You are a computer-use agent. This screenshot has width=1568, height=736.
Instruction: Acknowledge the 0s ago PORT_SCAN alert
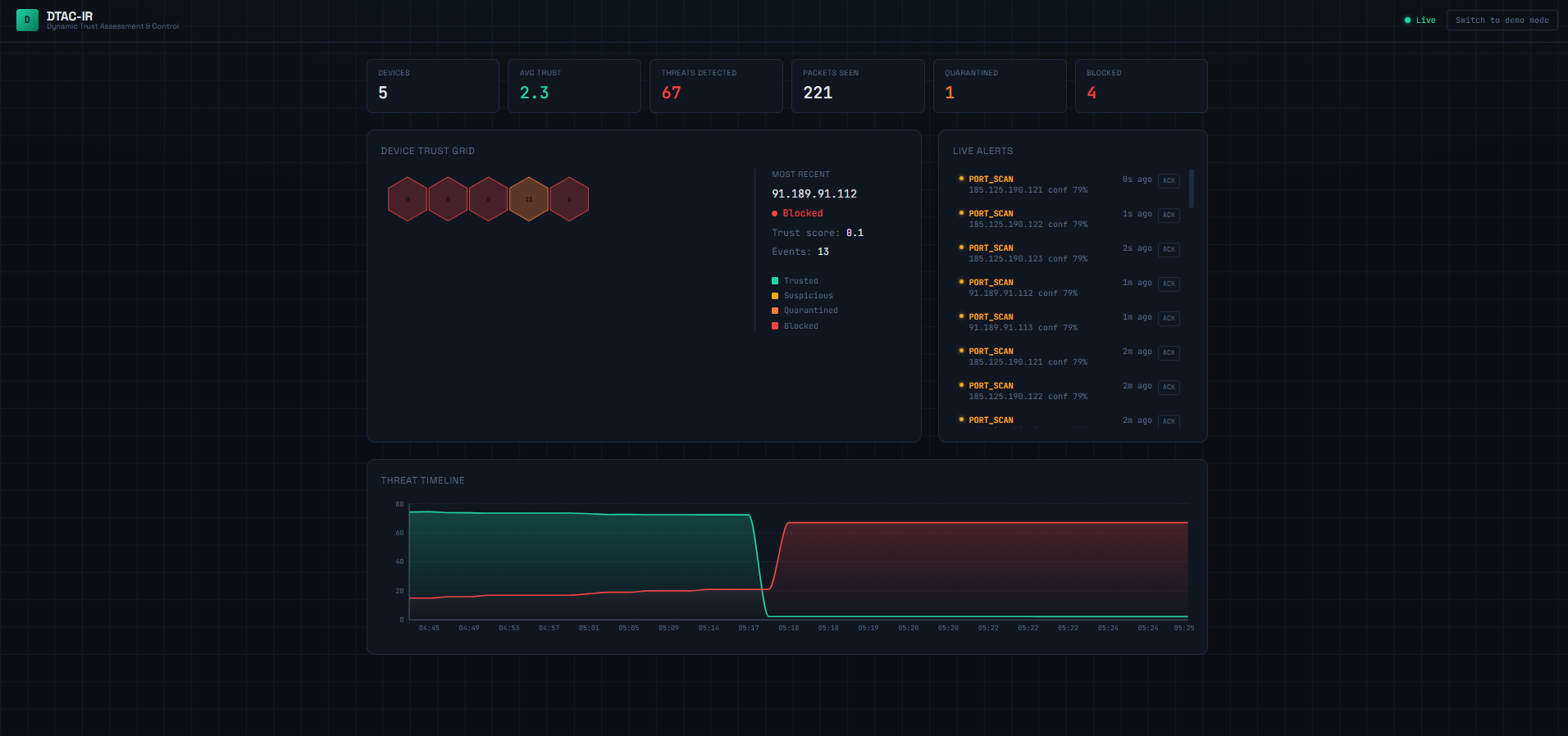point(1169,180)
